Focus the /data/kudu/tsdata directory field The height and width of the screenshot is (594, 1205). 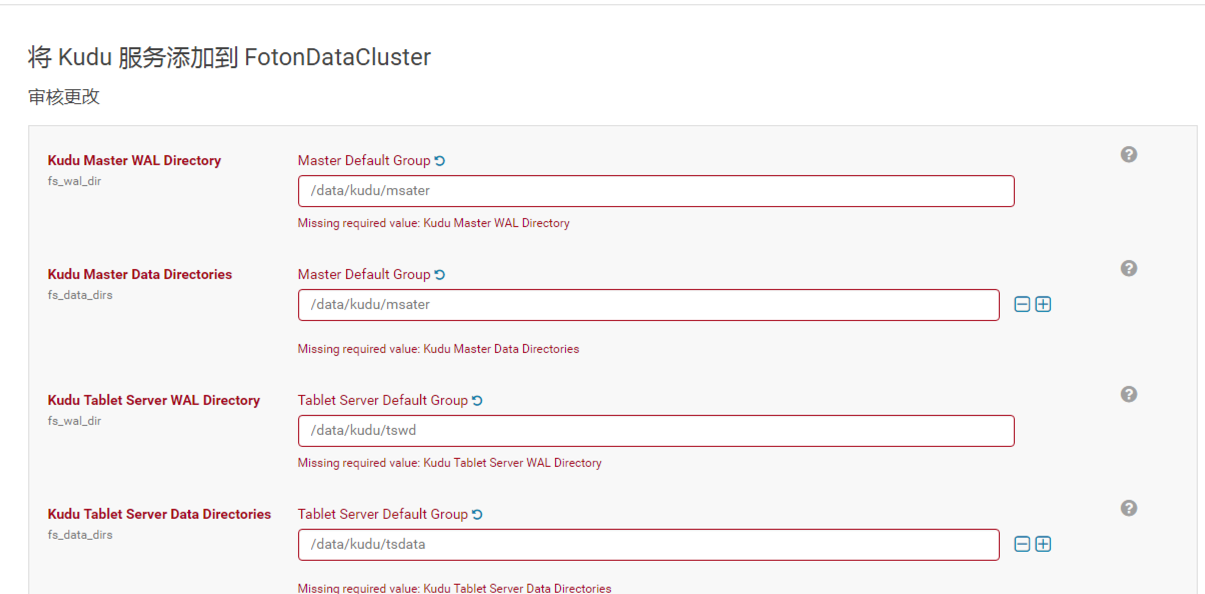point(648,545)
